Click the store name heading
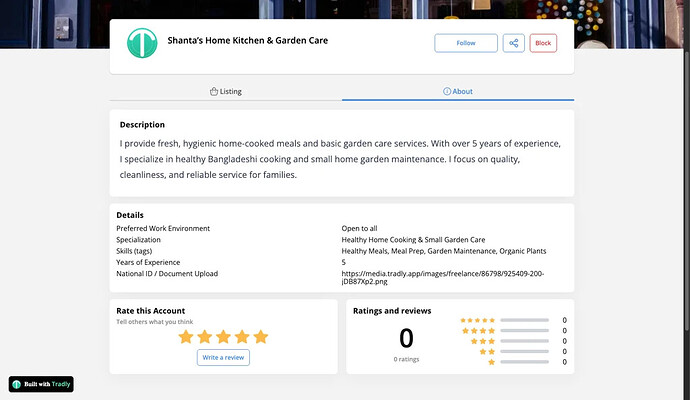 coord(248,41)
